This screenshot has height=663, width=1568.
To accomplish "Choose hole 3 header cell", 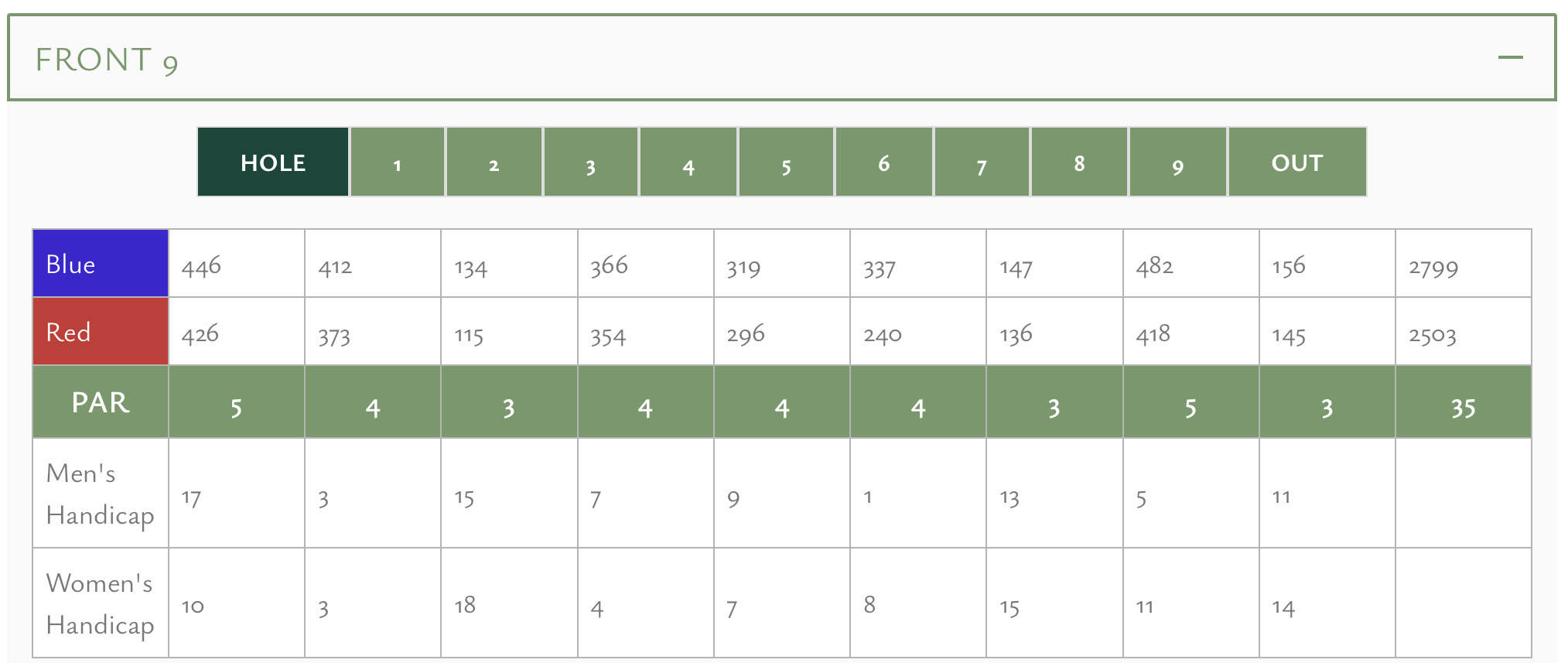I will coord(591,162).
